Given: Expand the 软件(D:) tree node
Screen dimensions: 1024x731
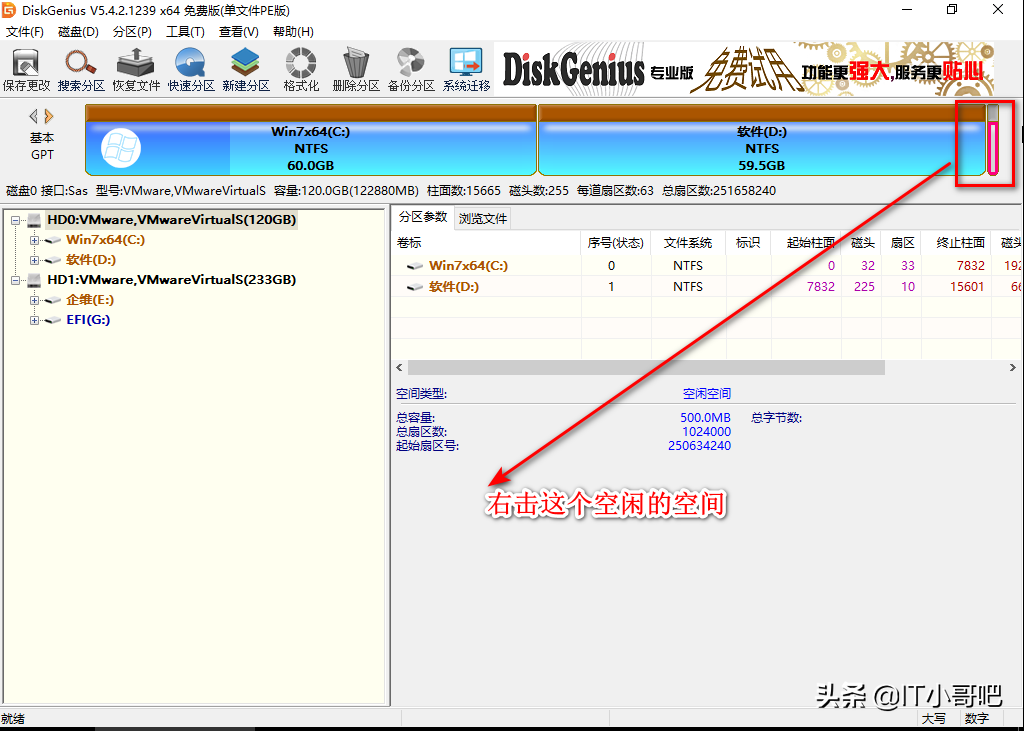Looking at the screenshot, I should click(34, 260).
